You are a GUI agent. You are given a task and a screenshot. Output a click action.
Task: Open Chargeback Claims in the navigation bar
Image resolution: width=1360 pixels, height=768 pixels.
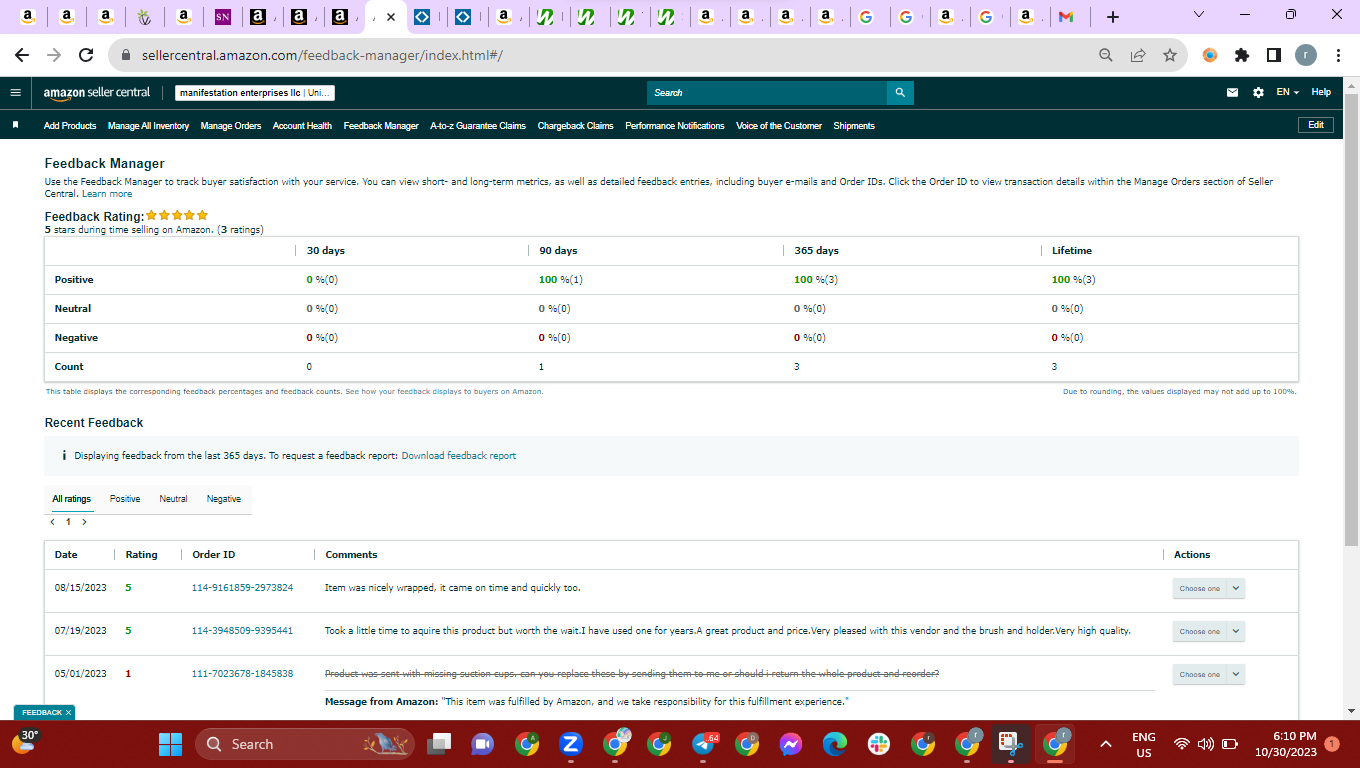575,126
